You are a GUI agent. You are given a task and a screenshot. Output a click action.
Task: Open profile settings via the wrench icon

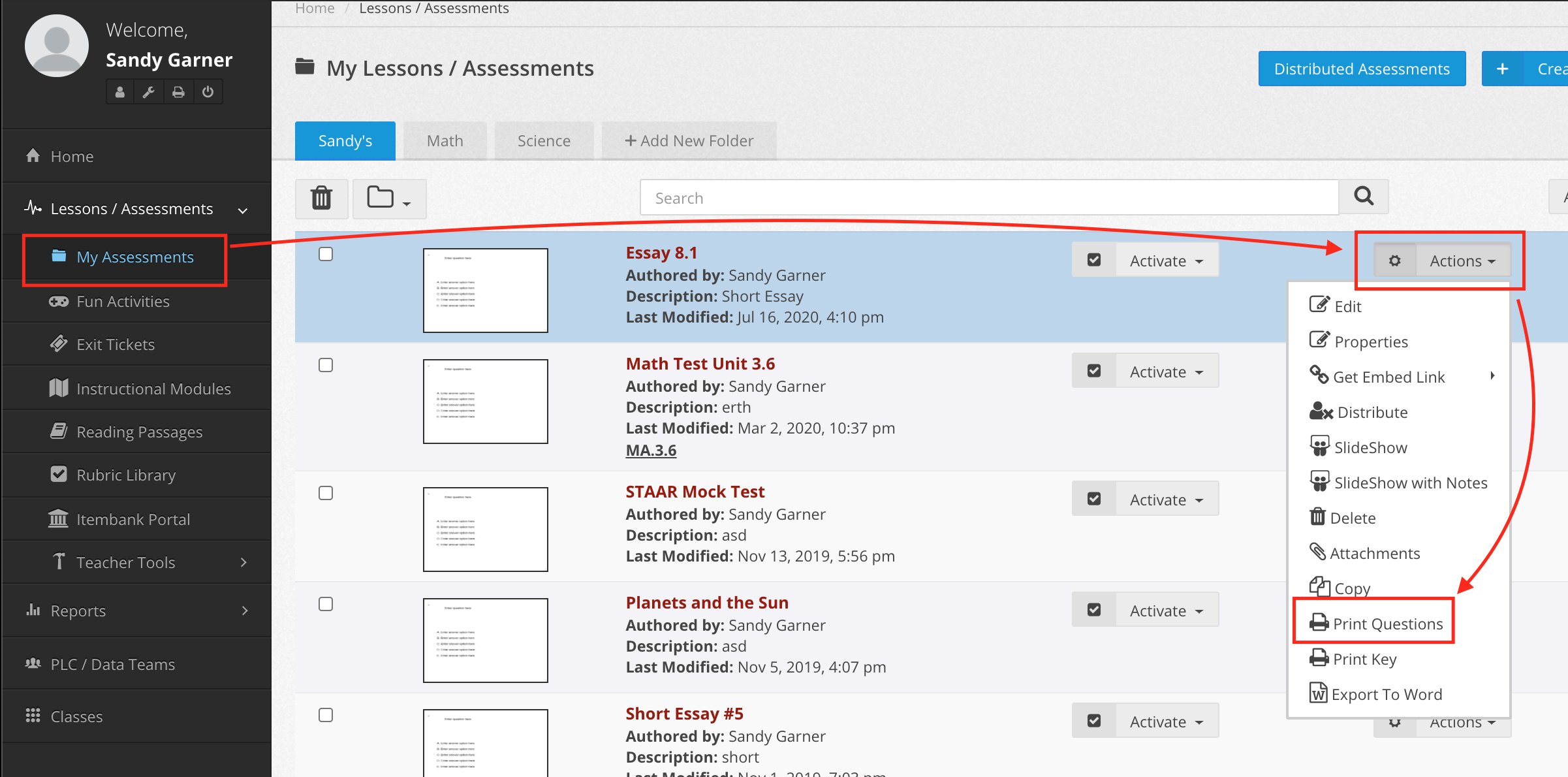coord(148,91)
